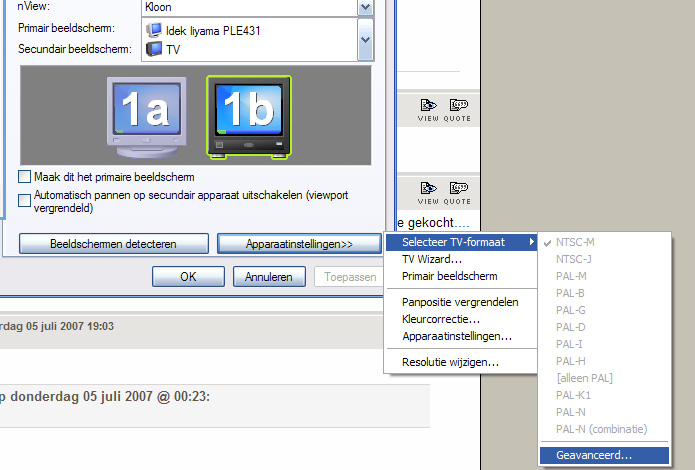Toggle 'Automatisch pannen op secundair apparaat uitschakelen'
This screenshot has width=695, height=470.
coord(24,200)
